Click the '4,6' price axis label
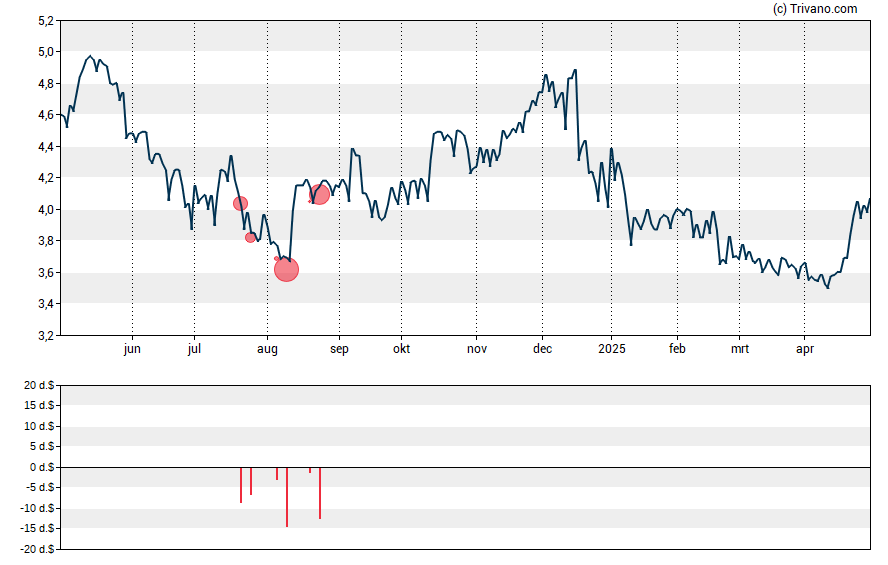 point(46,115)
